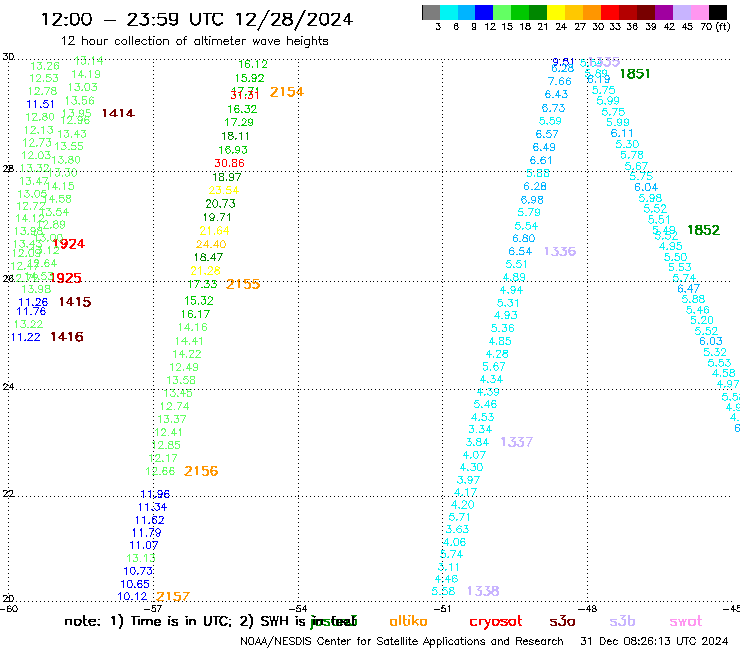
Task: Click the dark red s3a time 1414
Action: click(x=118, y=113)
